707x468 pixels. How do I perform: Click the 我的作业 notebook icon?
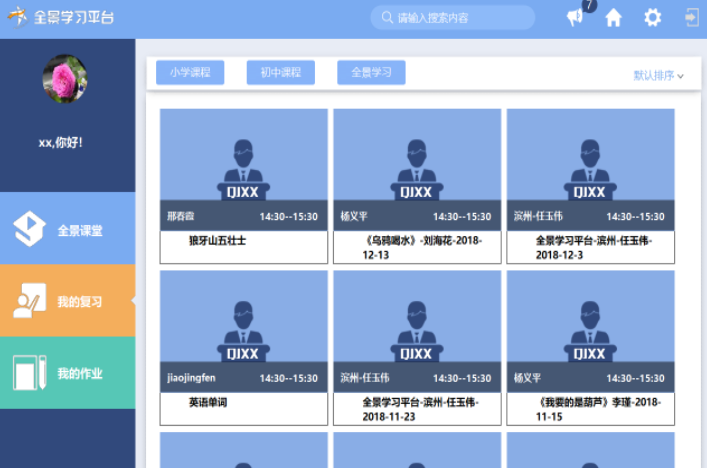[29, 372]
